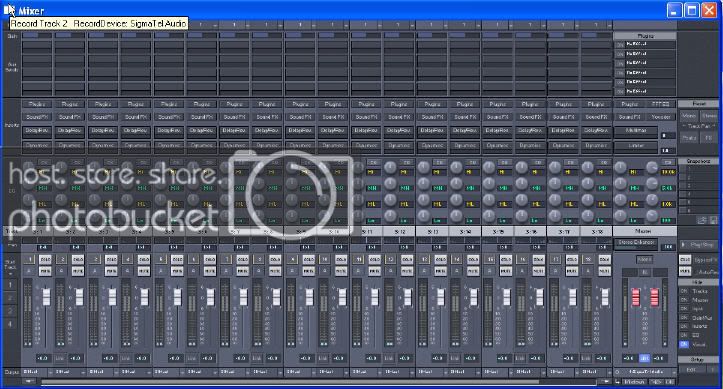Open Sound FX for channel S:3
This screenshot has height=389, width=723.
103,117
